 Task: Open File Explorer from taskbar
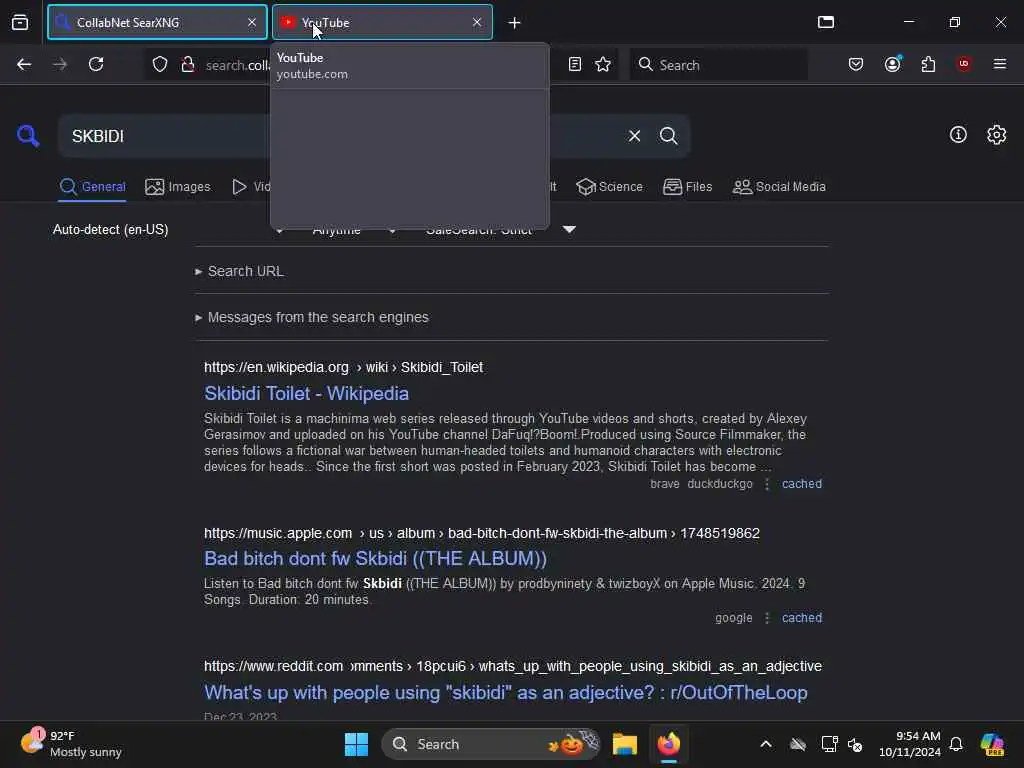click(624, 744)
